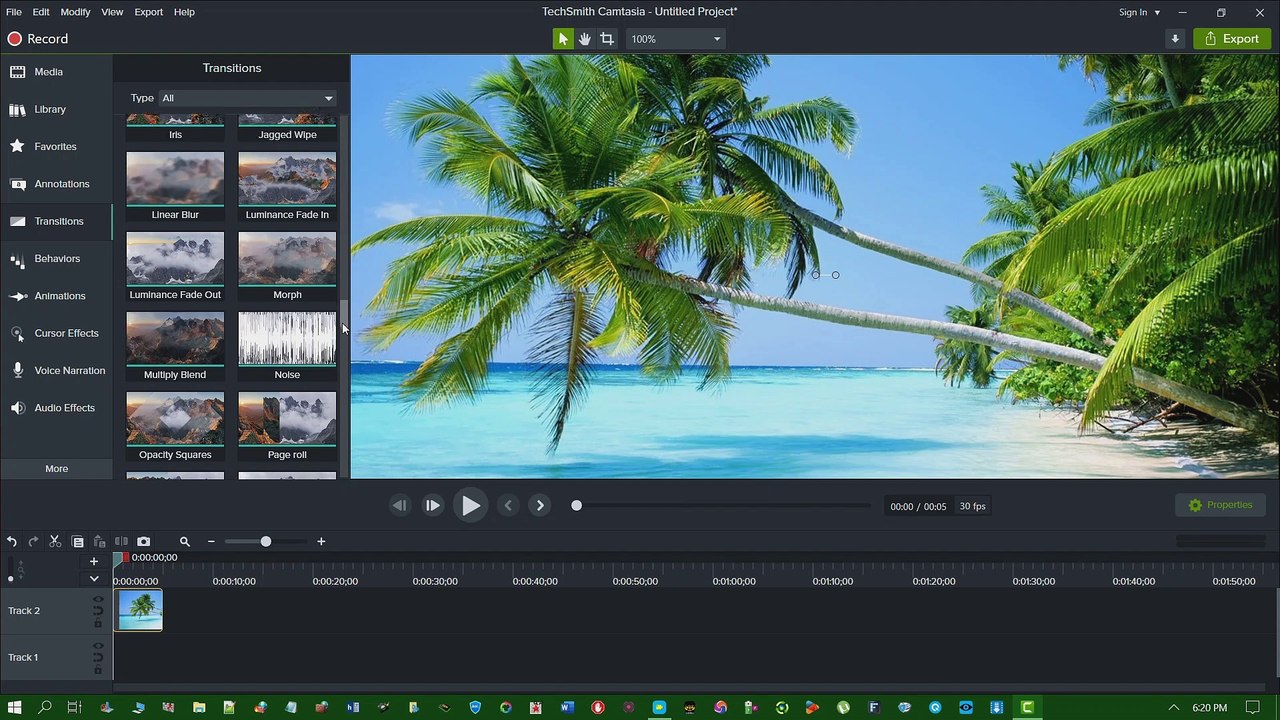
Task: Click the timeline zoom slider handle
Action: 265,541
